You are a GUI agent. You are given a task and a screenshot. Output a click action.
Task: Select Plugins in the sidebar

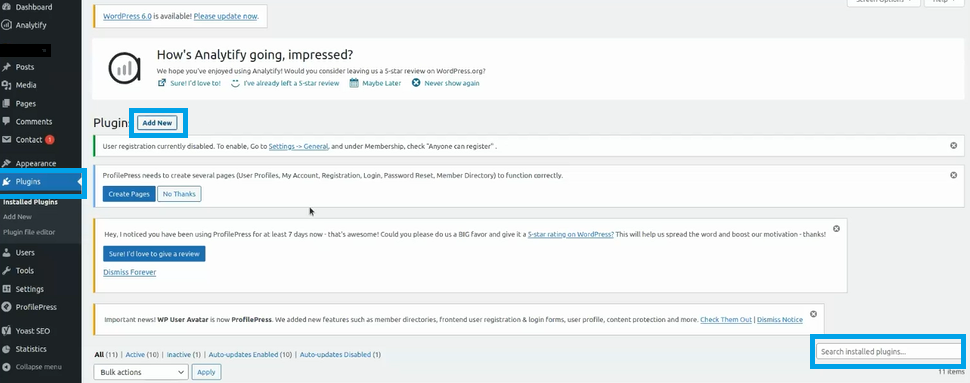[x=28, y=182]
